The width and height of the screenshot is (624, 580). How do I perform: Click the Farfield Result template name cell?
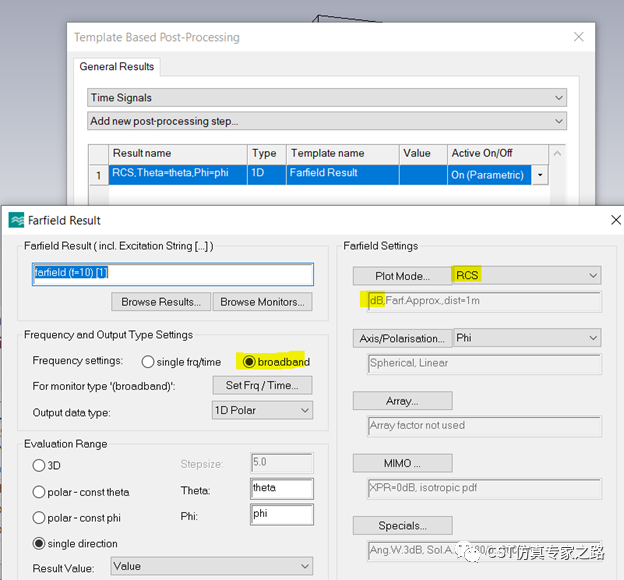(x=343, y=175)
